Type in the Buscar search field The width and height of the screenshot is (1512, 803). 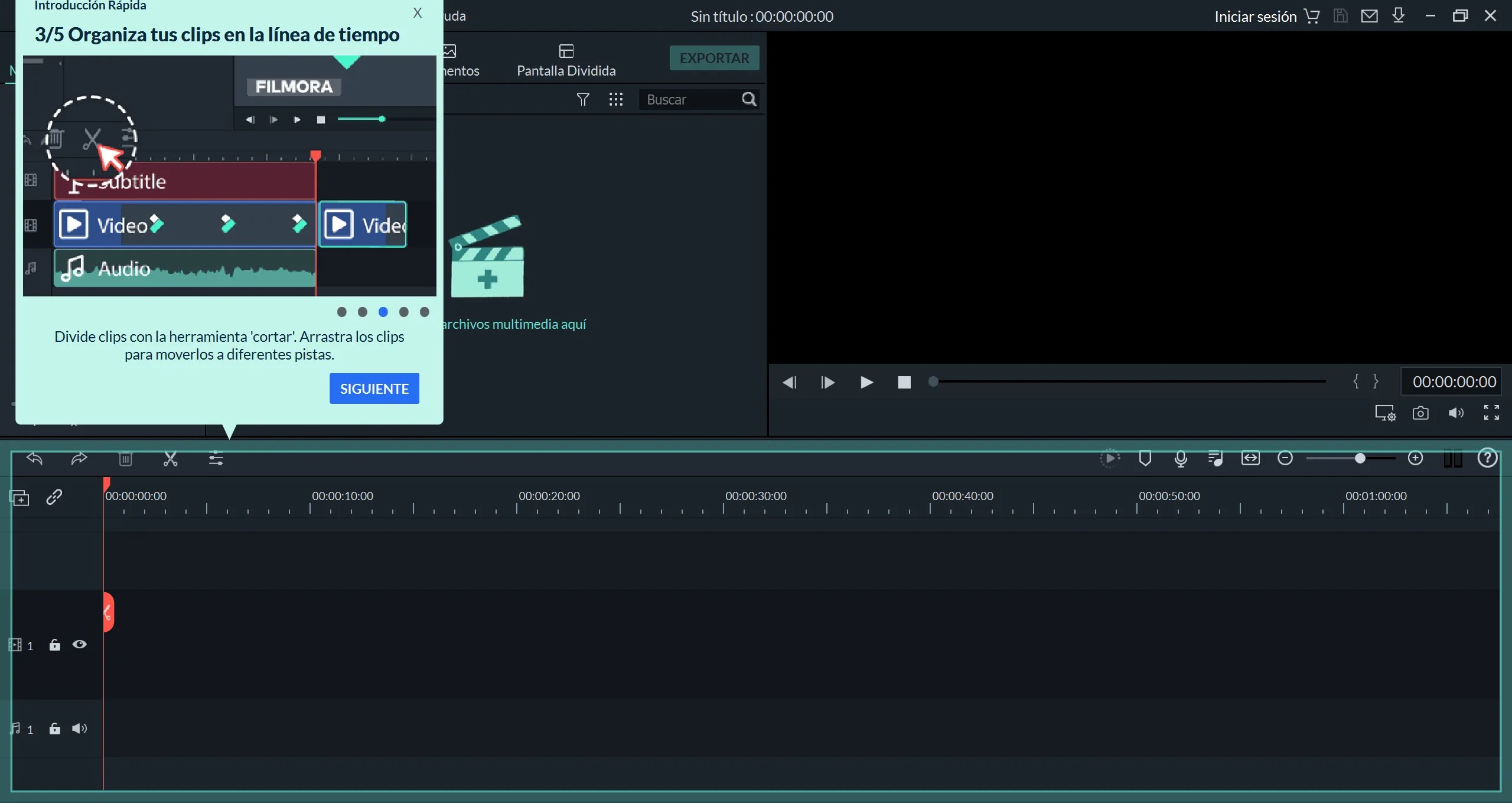point(685,99)
